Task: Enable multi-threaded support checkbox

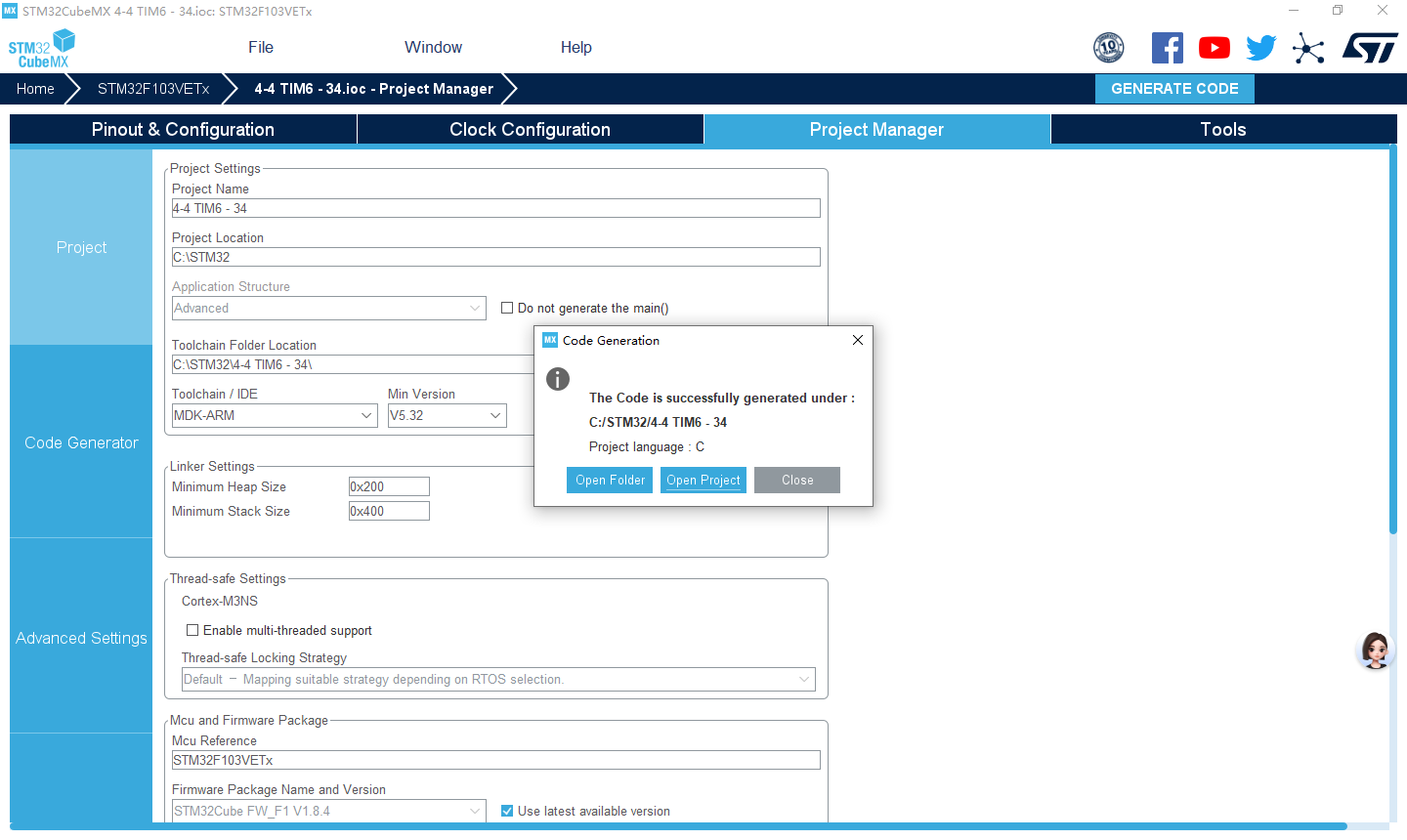Action: click(192, 630)
